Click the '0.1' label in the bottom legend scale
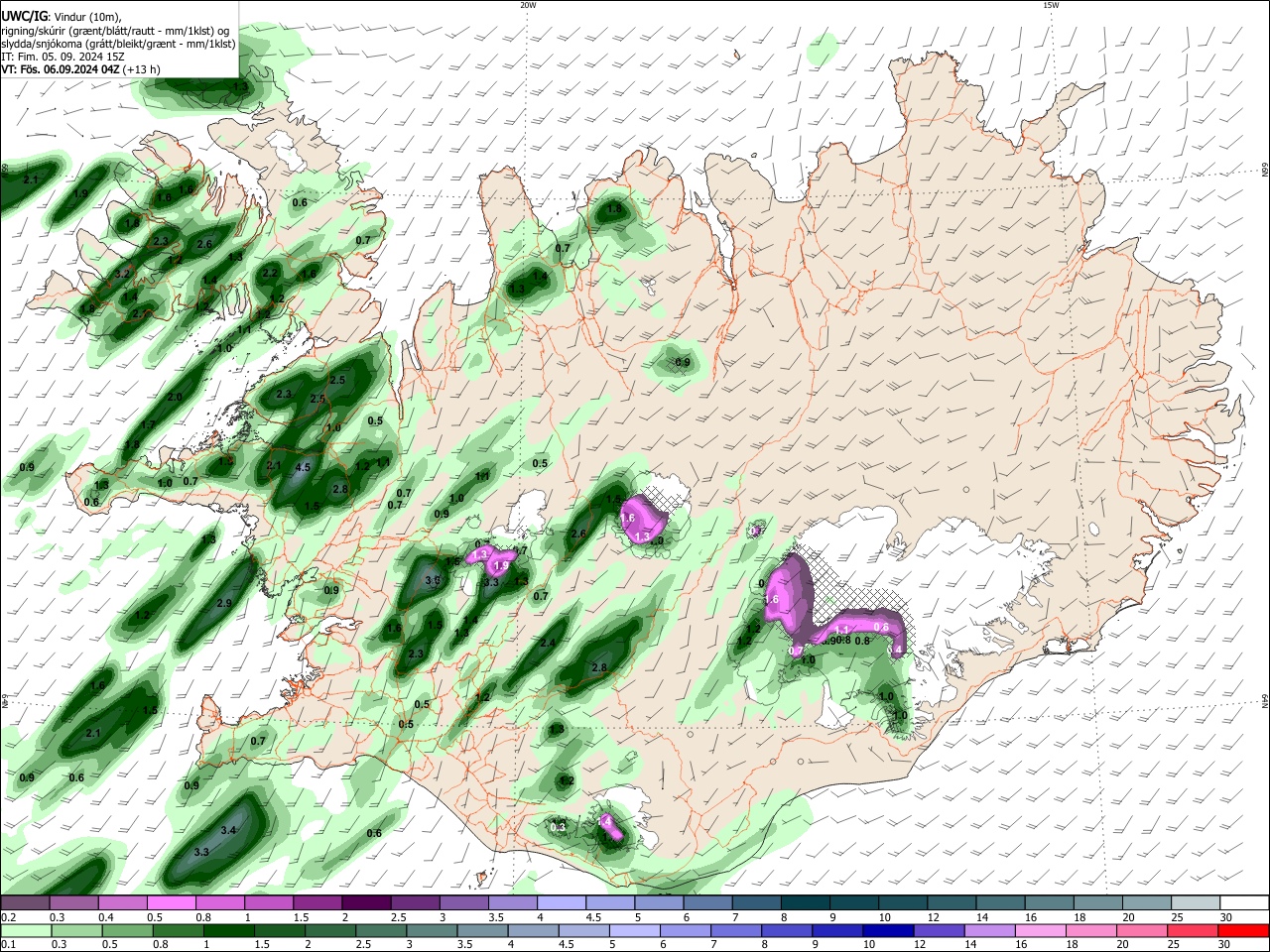 tap(8, 946)
